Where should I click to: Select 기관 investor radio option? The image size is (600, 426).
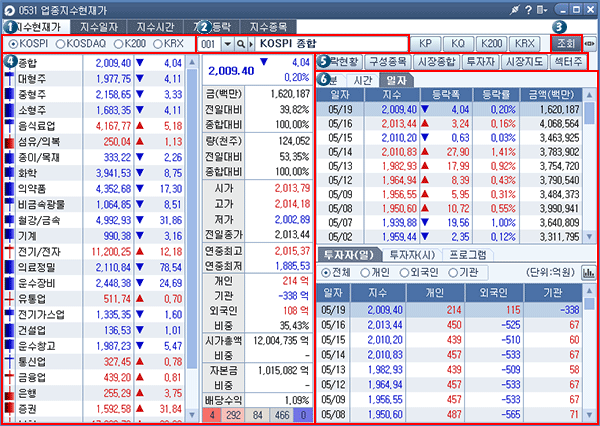pos(453,273)
